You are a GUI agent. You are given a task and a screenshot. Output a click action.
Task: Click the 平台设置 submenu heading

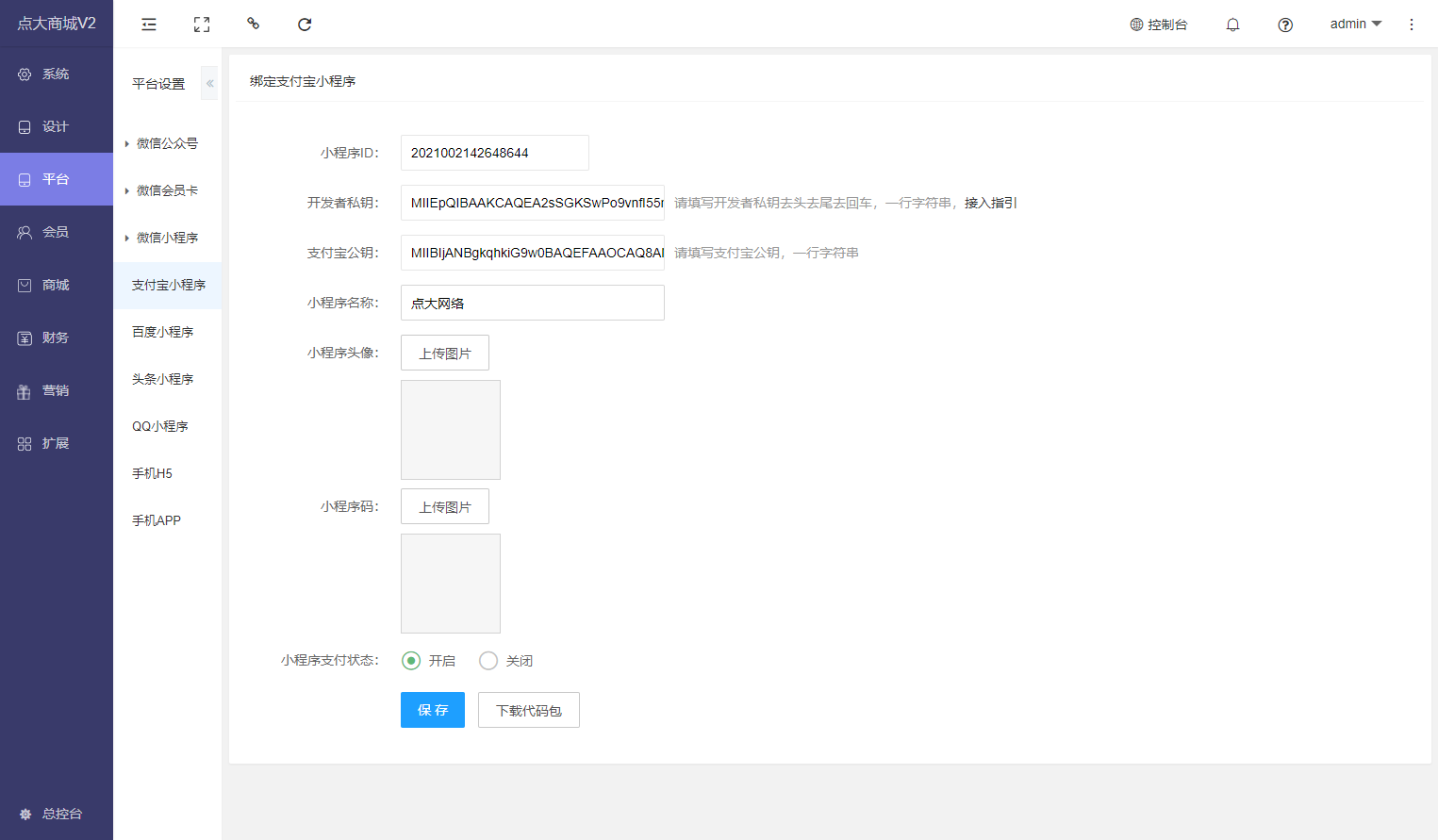(x=158, y=84)
